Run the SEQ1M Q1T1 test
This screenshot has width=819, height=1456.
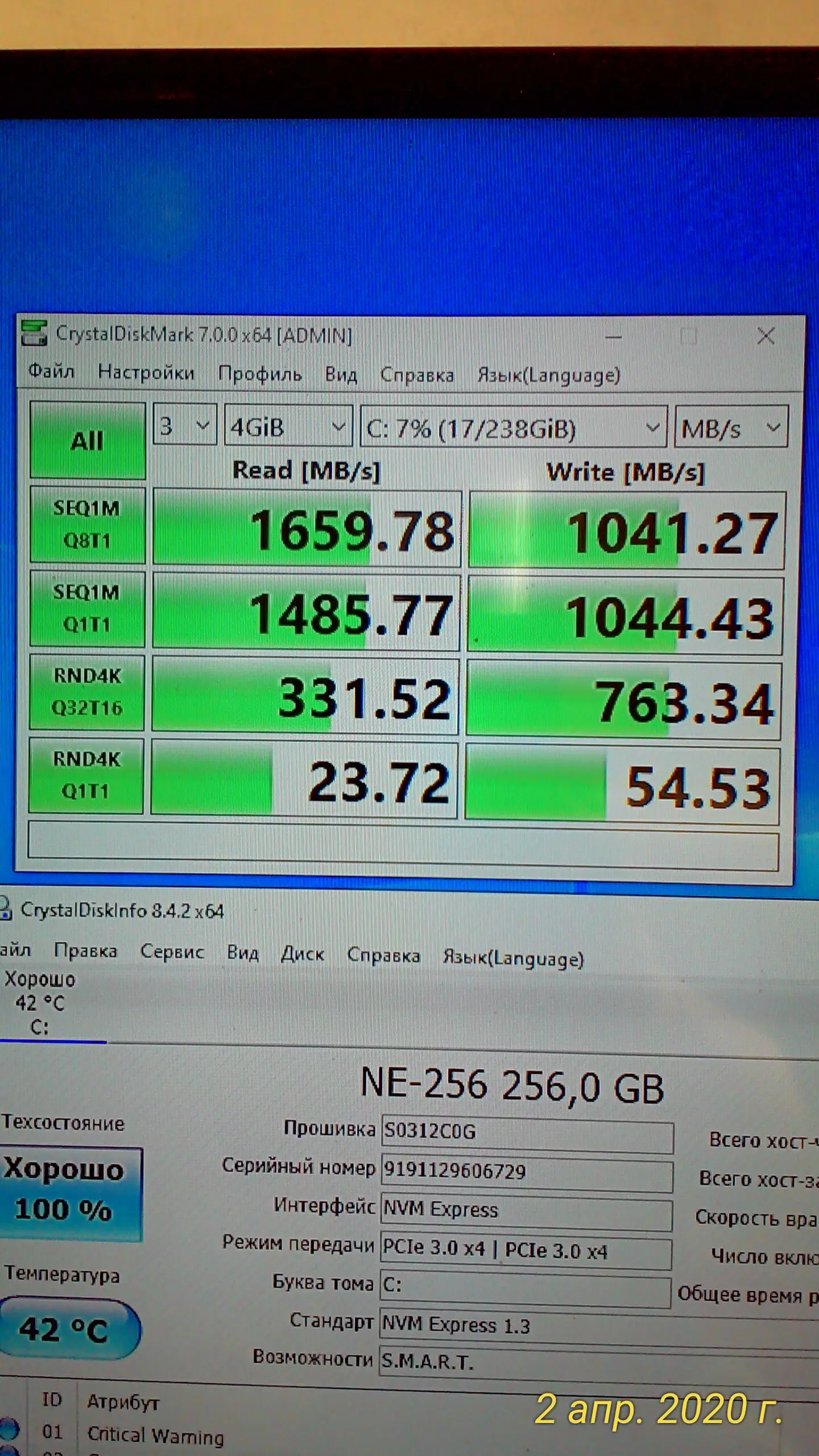(86, 609)
